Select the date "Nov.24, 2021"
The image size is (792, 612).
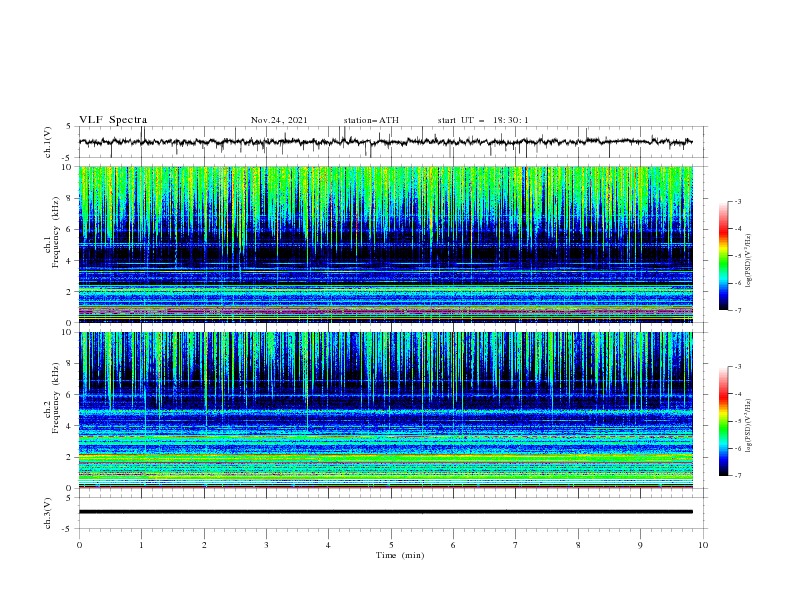point(279,120)
